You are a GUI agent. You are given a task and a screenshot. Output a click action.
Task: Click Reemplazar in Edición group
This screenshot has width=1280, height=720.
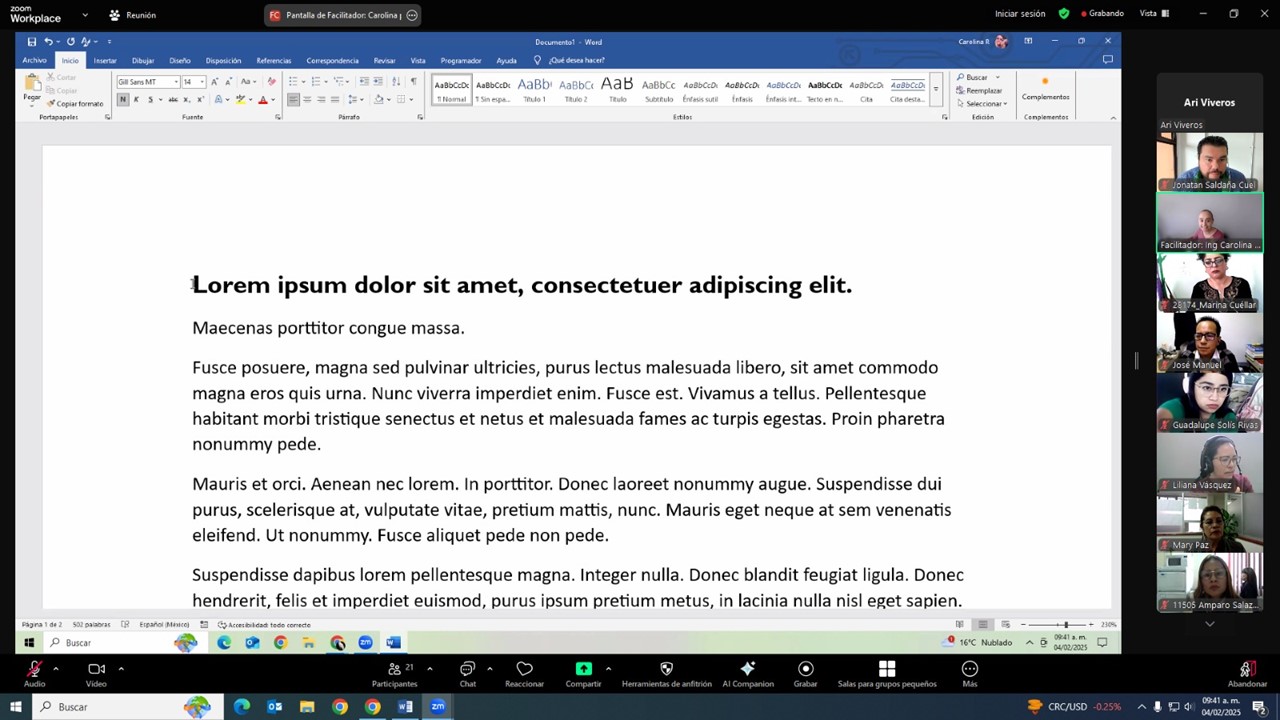pyautogui.click(x=980, y=91)
